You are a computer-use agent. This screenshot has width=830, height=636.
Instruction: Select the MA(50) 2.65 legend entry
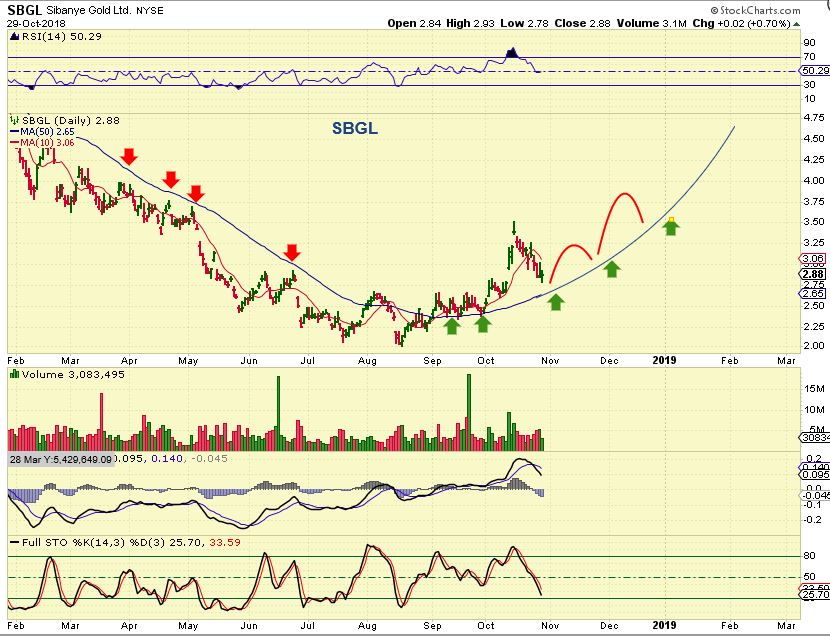point(47,132)
